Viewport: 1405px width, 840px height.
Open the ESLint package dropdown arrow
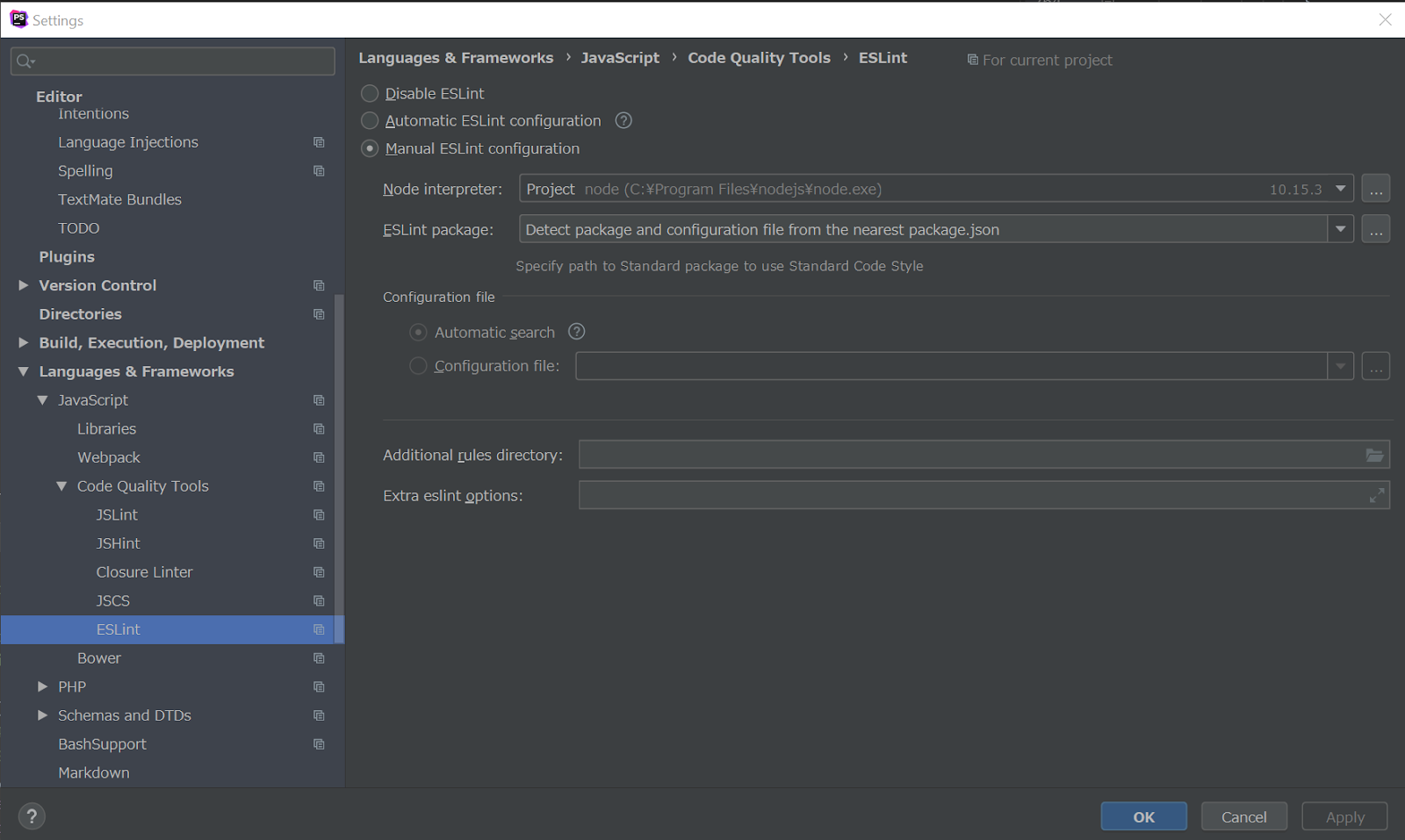tap(1340, 229)
